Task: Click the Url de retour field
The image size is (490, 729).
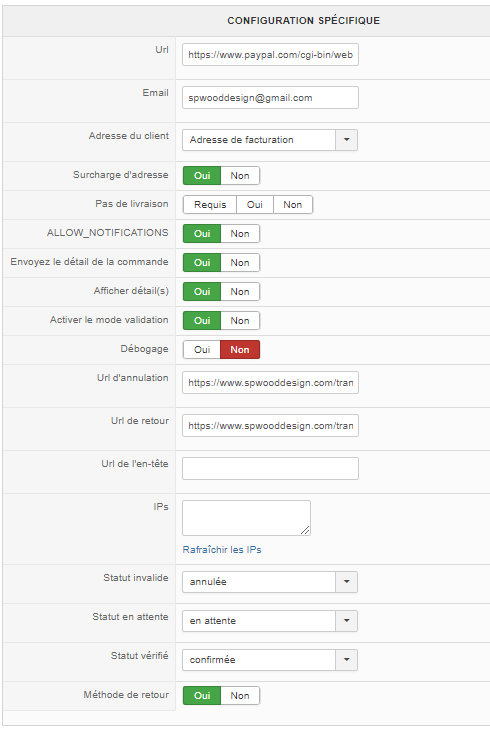Action: coord(270,425)
